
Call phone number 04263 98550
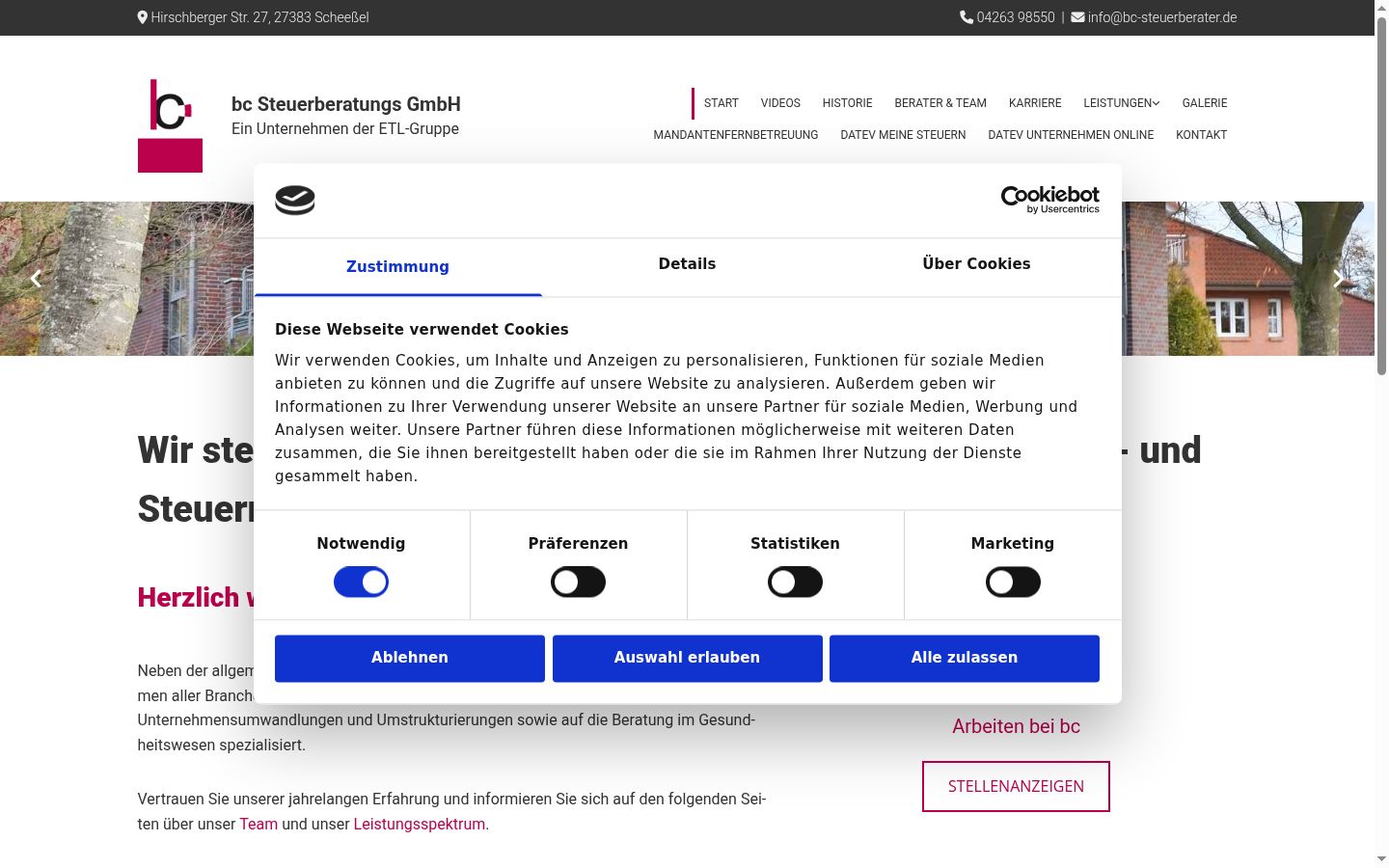(1016, 17)
